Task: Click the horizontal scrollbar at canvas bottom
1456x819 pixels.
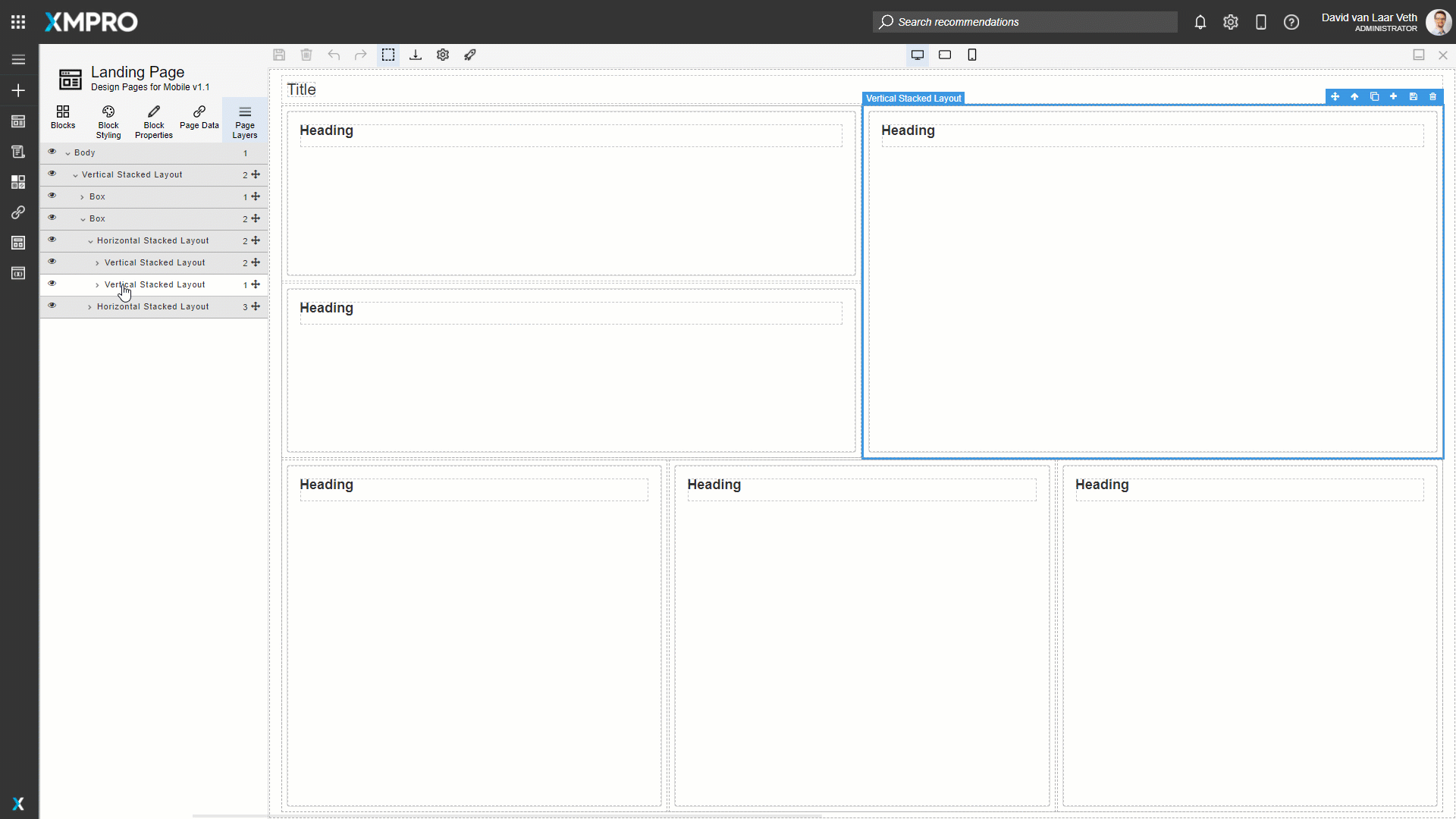Action: [x=507, y=816]
